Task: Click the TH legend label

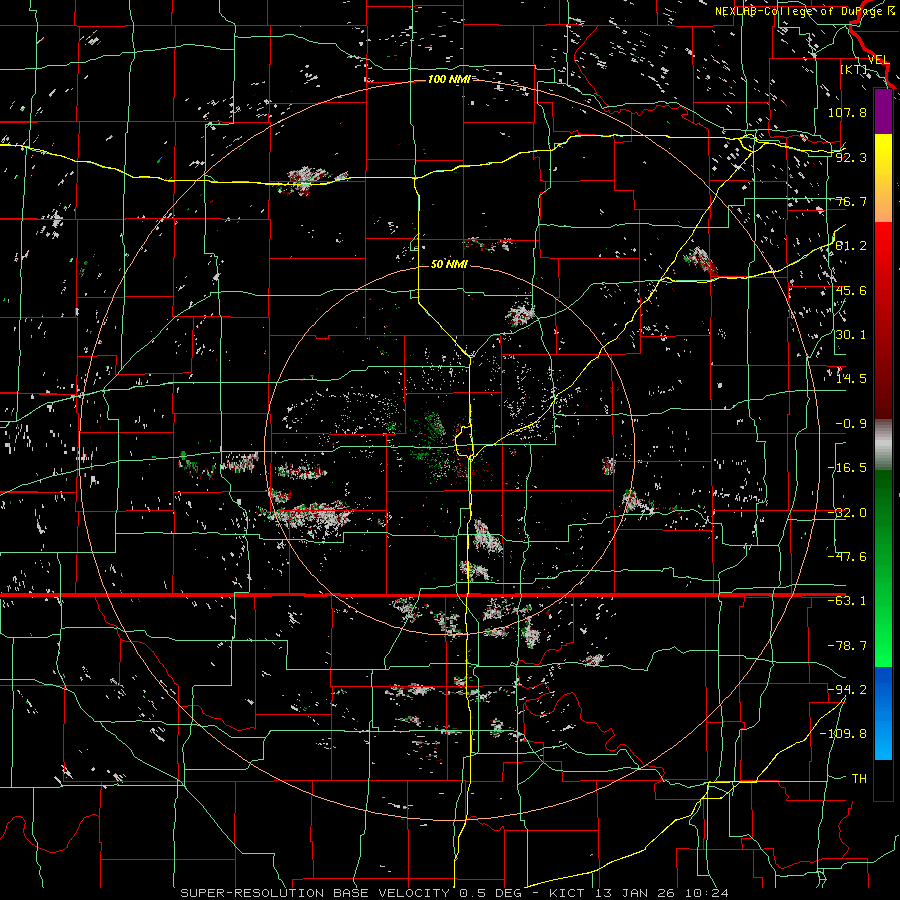Action: [859, 779]
